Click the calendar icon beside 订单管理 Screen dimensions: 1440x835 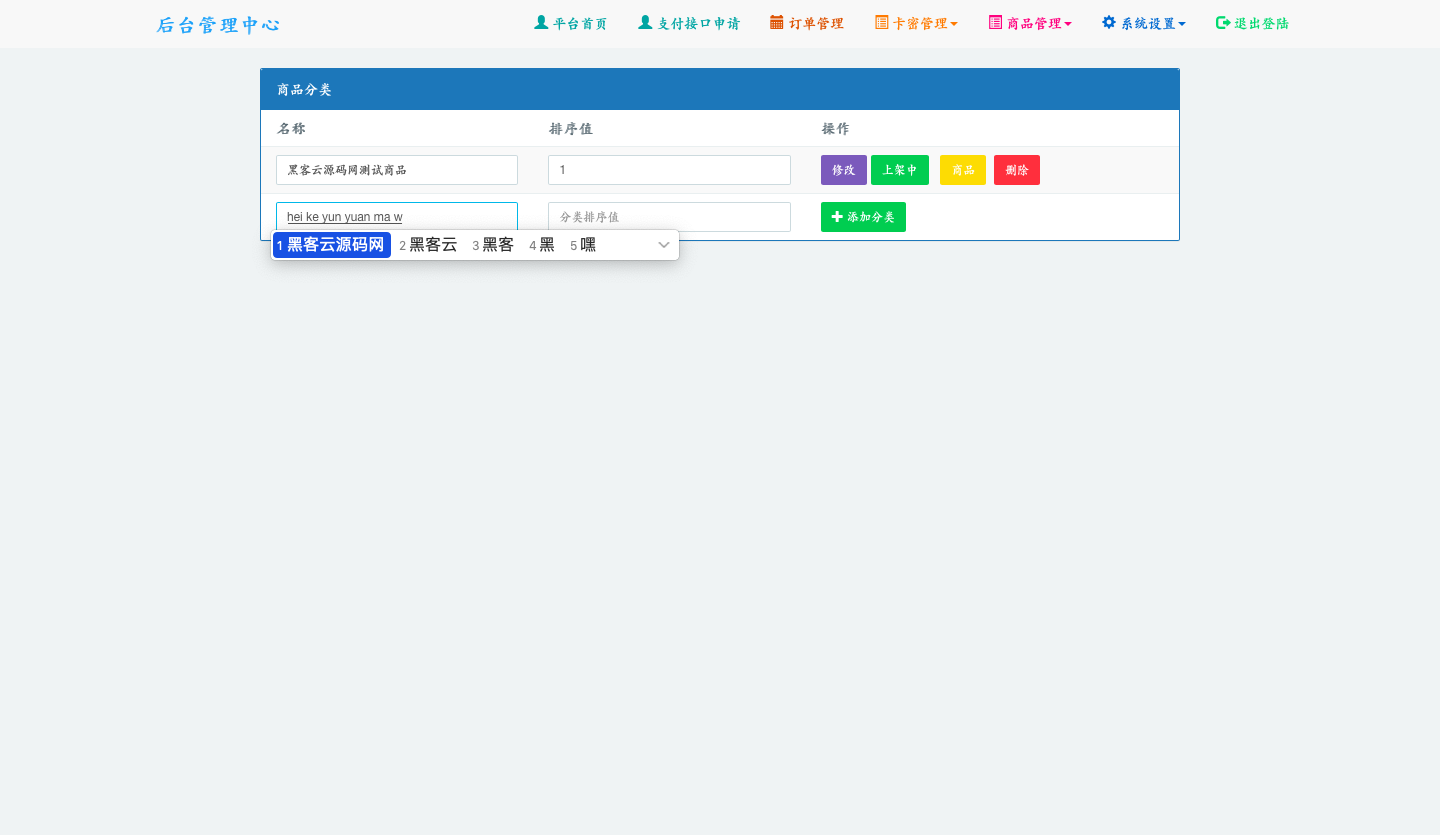coord(777,22)
